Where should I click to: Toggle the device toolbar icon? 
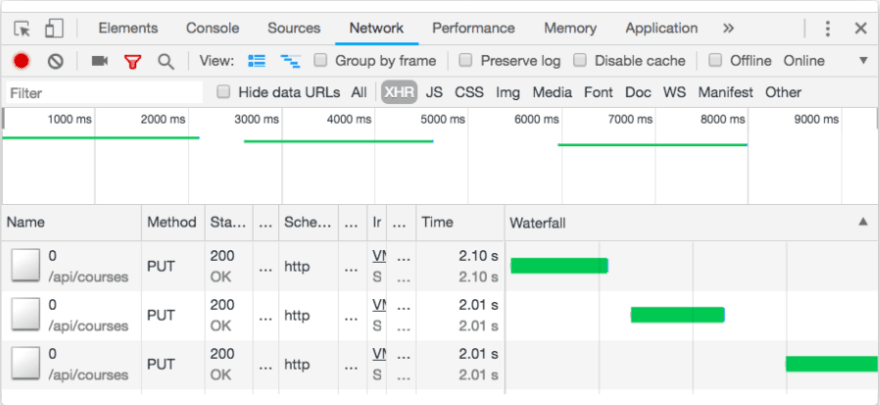pyautogui.click(x=54, y=28)
